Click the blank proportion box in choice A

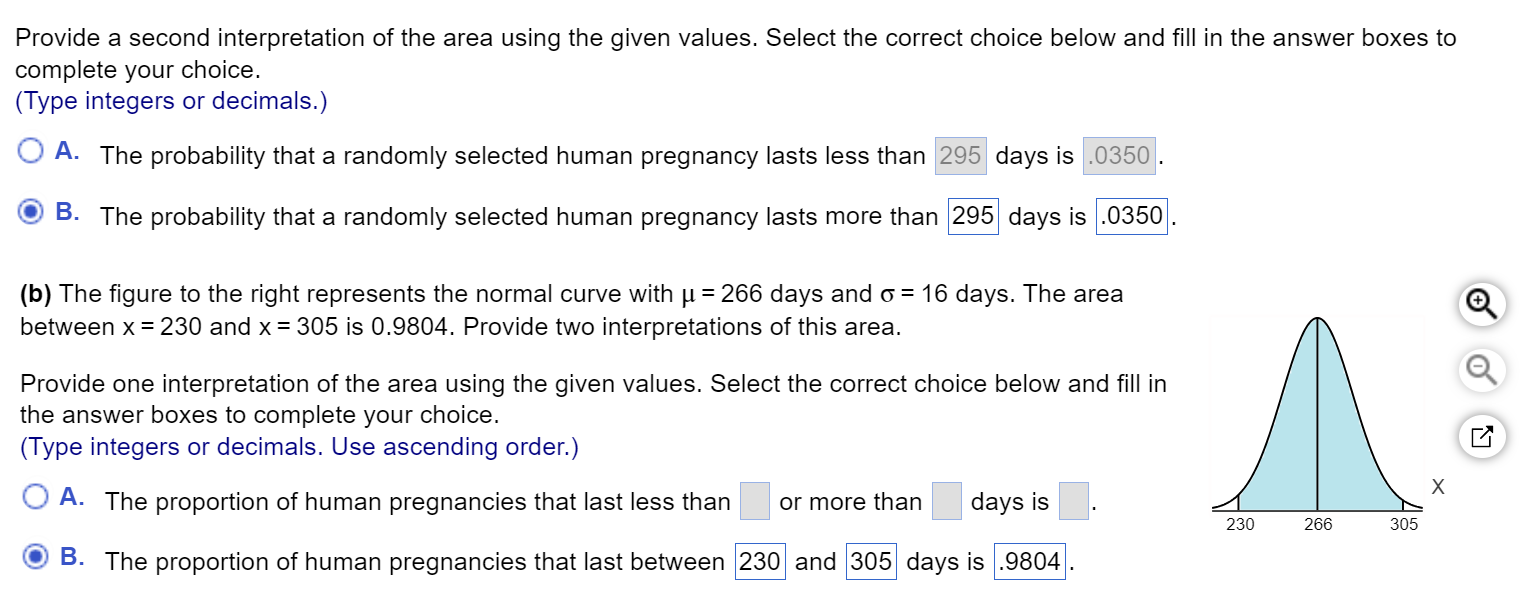1073,500
